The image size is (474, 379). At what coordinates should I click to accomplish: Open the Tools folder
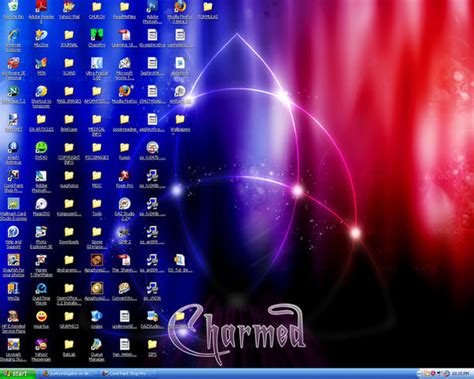[x=97, y=207]
